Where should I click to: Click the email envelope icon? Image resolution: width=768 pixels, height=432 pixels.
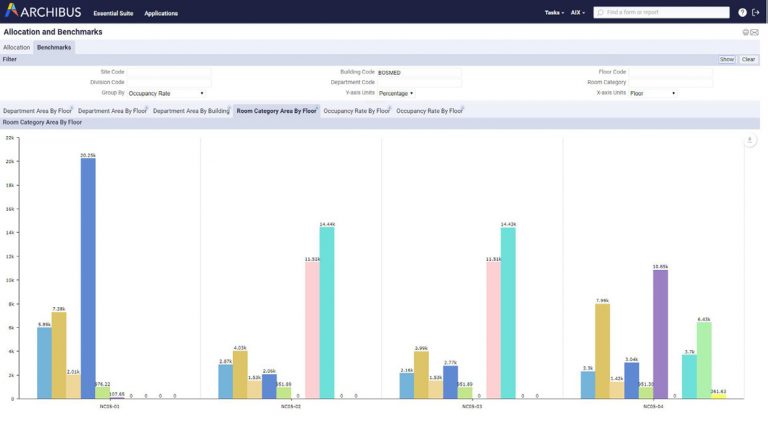pyautogui.click(x=755, y=32)
